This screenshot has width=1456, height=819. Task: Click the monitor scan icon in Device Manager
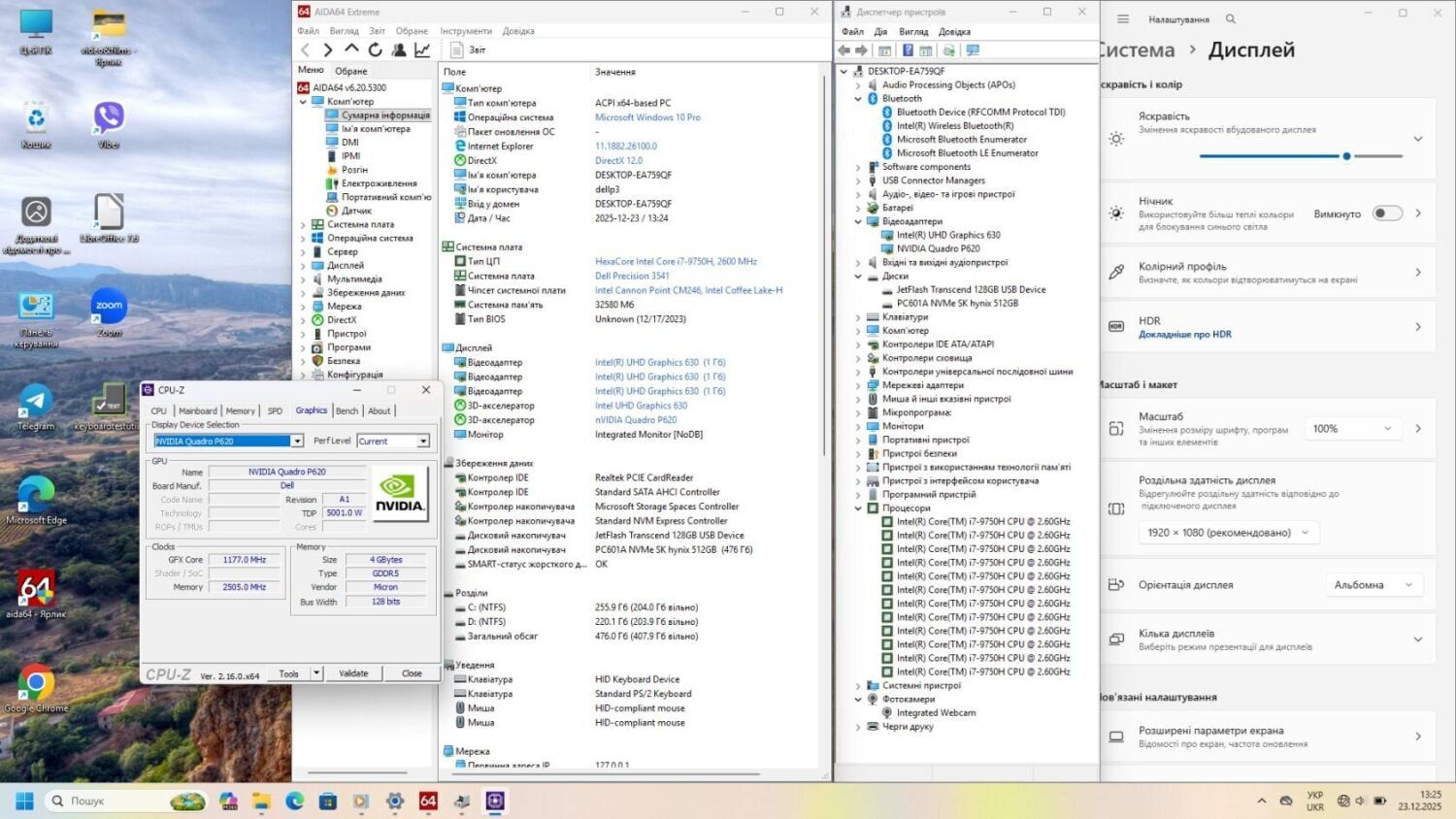click(x=973, y=50)
